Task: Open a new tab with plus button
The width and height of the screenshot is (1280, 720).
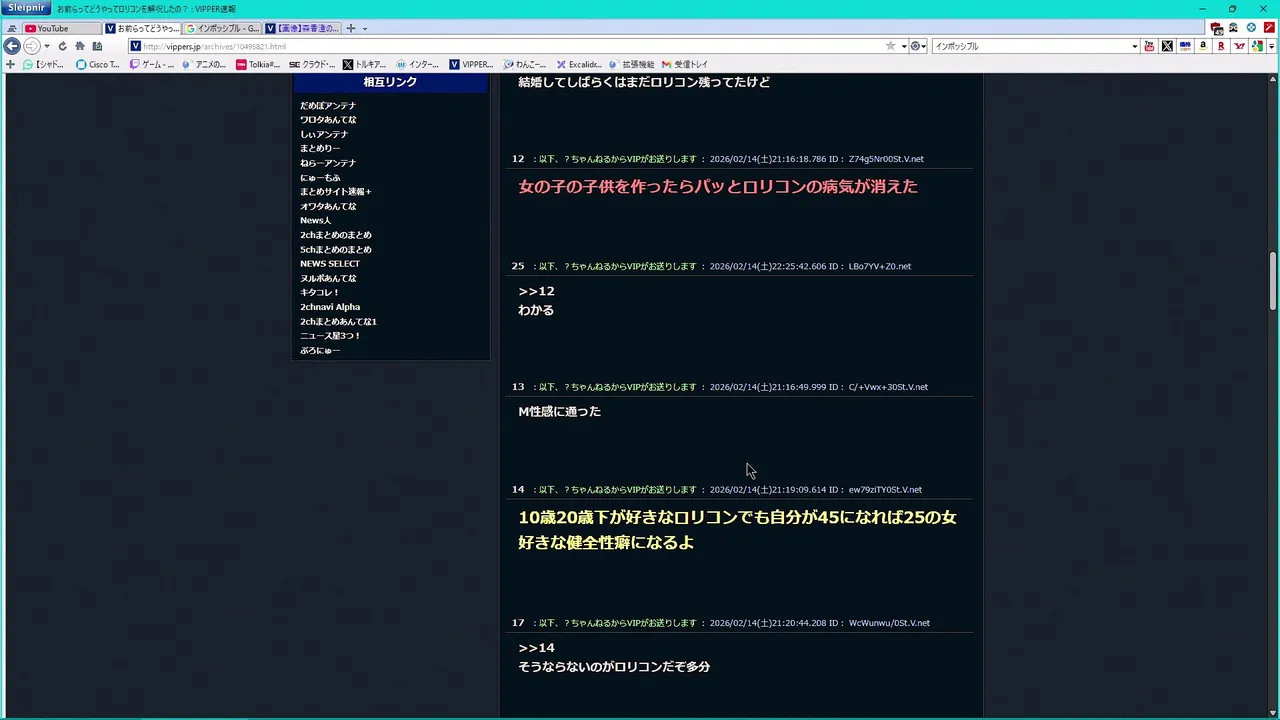Action: coord(351,28)
